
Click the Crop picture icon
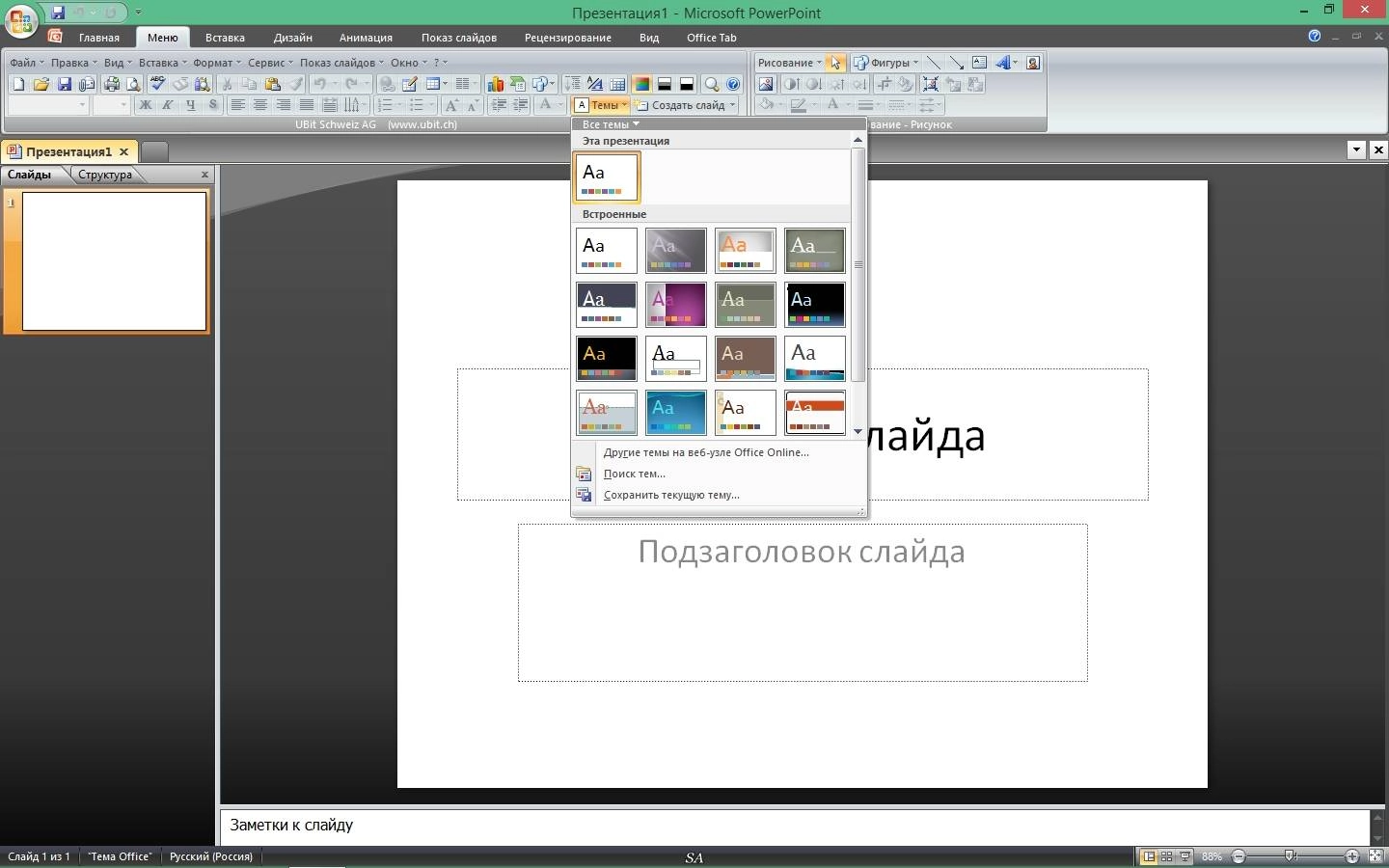tap(885, 84)
